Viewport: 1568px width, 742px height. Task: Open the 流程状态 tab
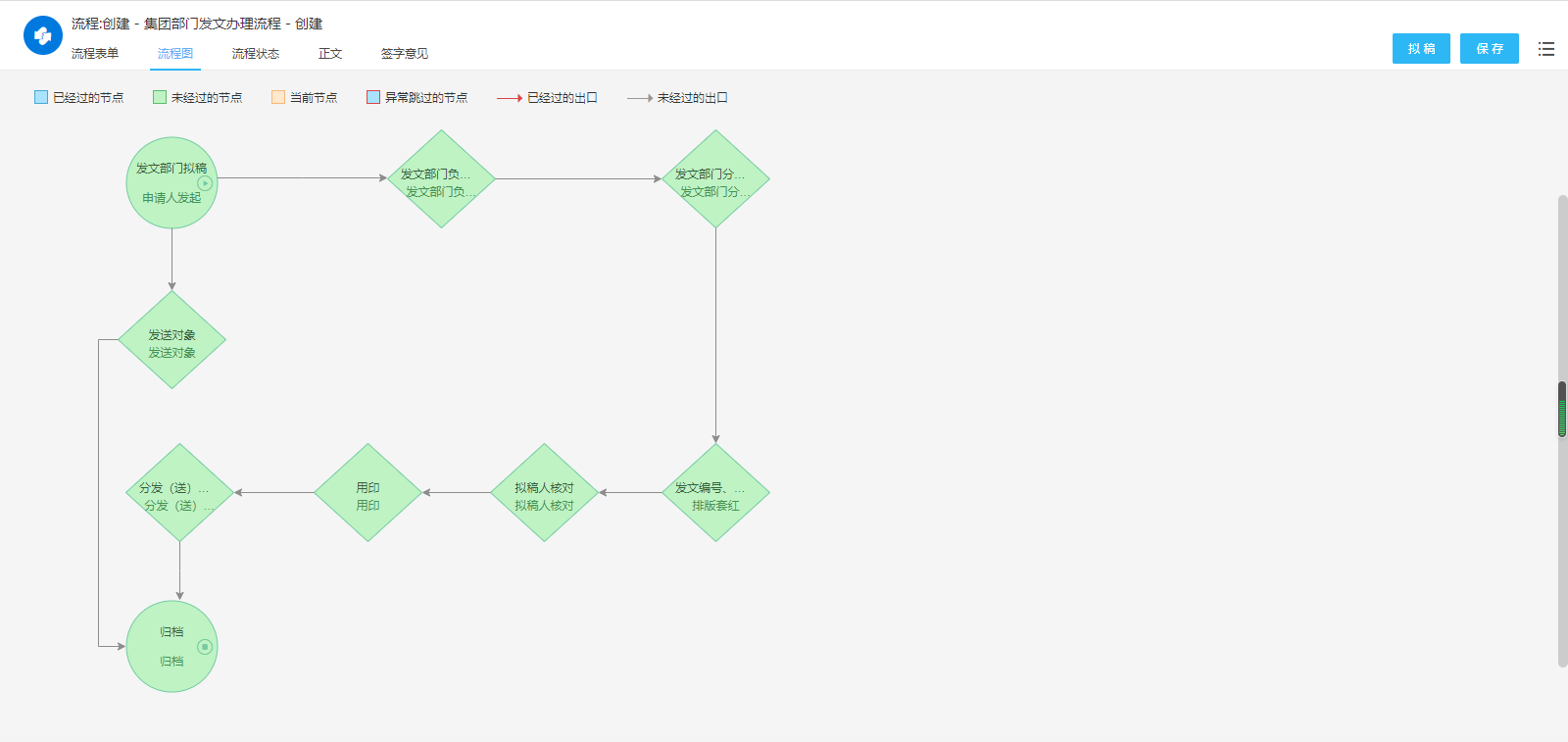(x=256, y=54)
